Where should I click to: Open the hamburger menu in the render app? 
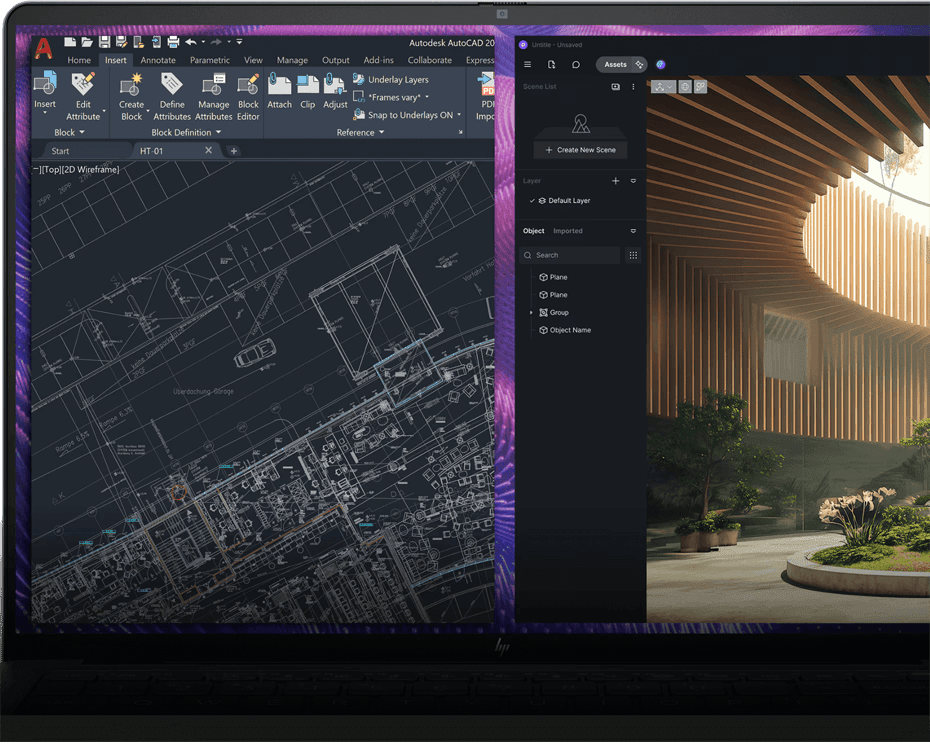[527, 64]
